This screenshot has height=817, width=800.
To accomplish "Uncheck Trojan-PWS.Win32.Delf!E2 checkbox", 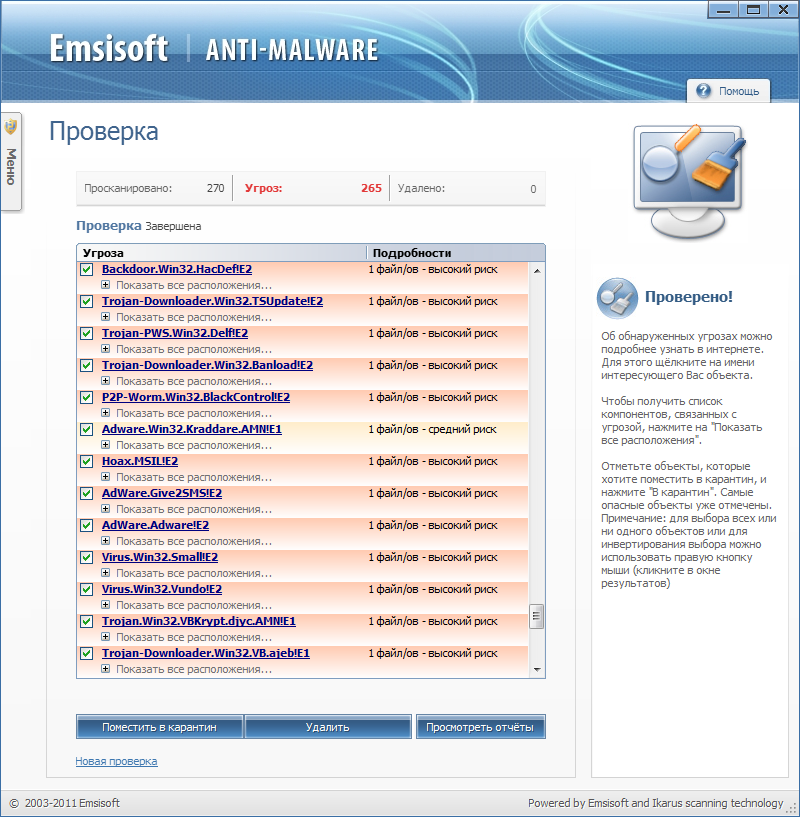I will [x=87, y=333].
